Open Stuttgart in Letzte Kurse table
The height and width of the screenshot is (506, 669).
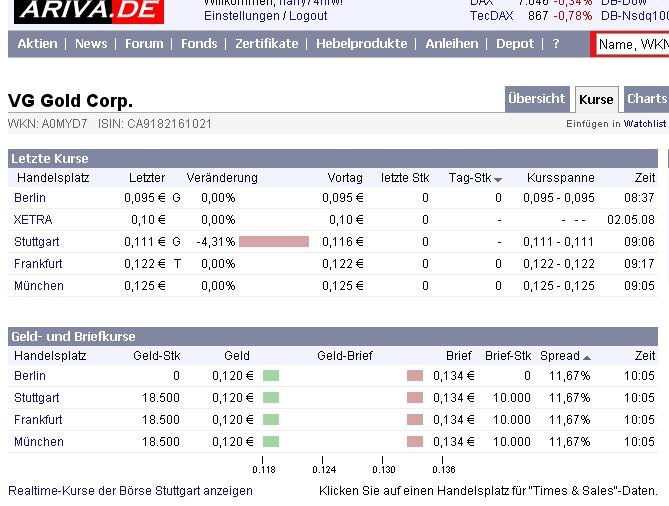pyautogui.click(x=37, y=242)
